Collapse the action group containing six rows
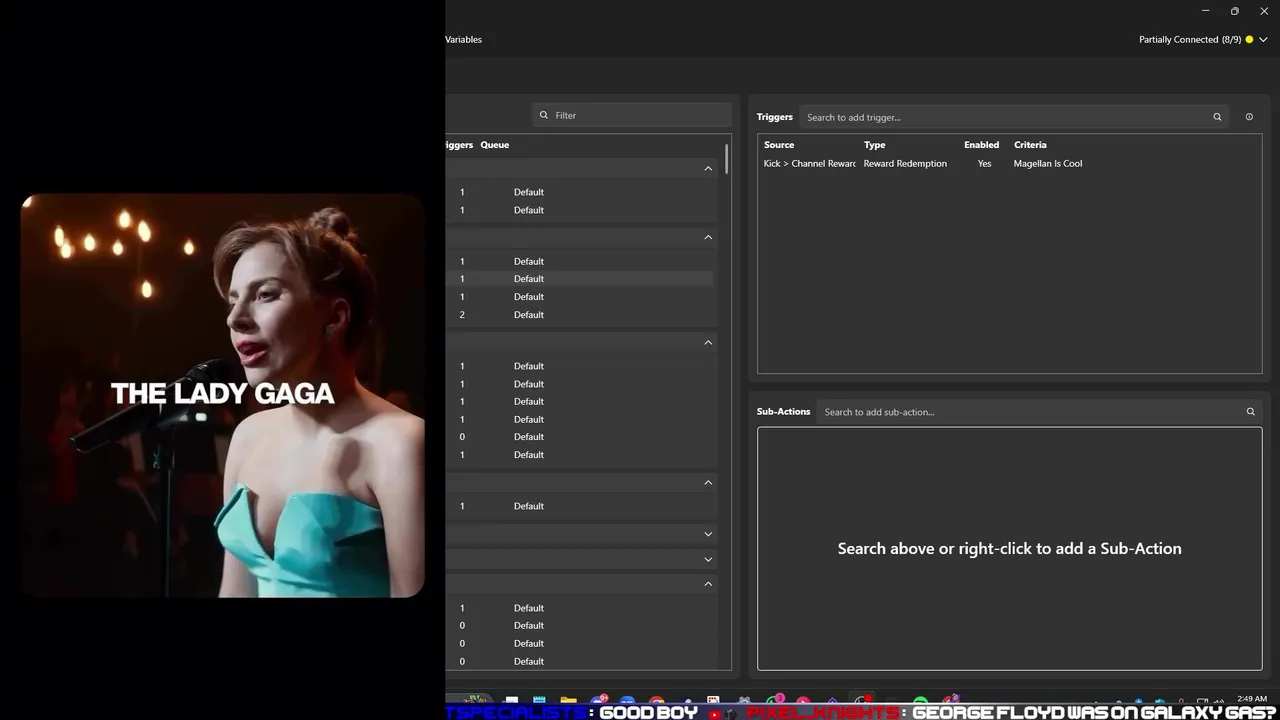The image size is (1280, 720). (x=708, y=342)
